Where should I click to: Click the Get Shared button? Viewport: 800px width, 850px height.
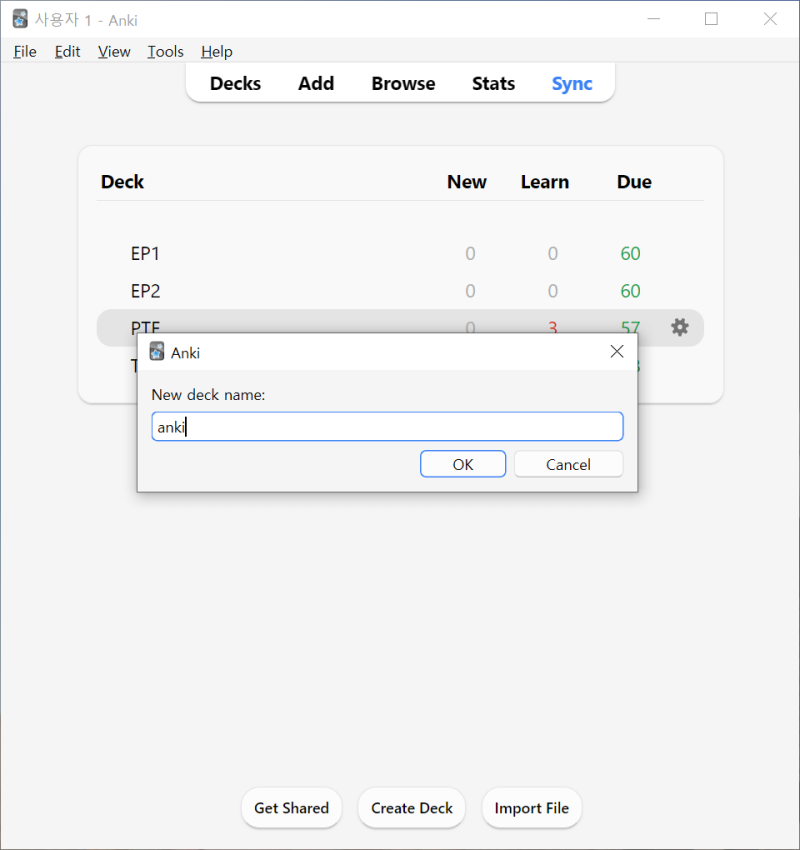coord(292,808)
